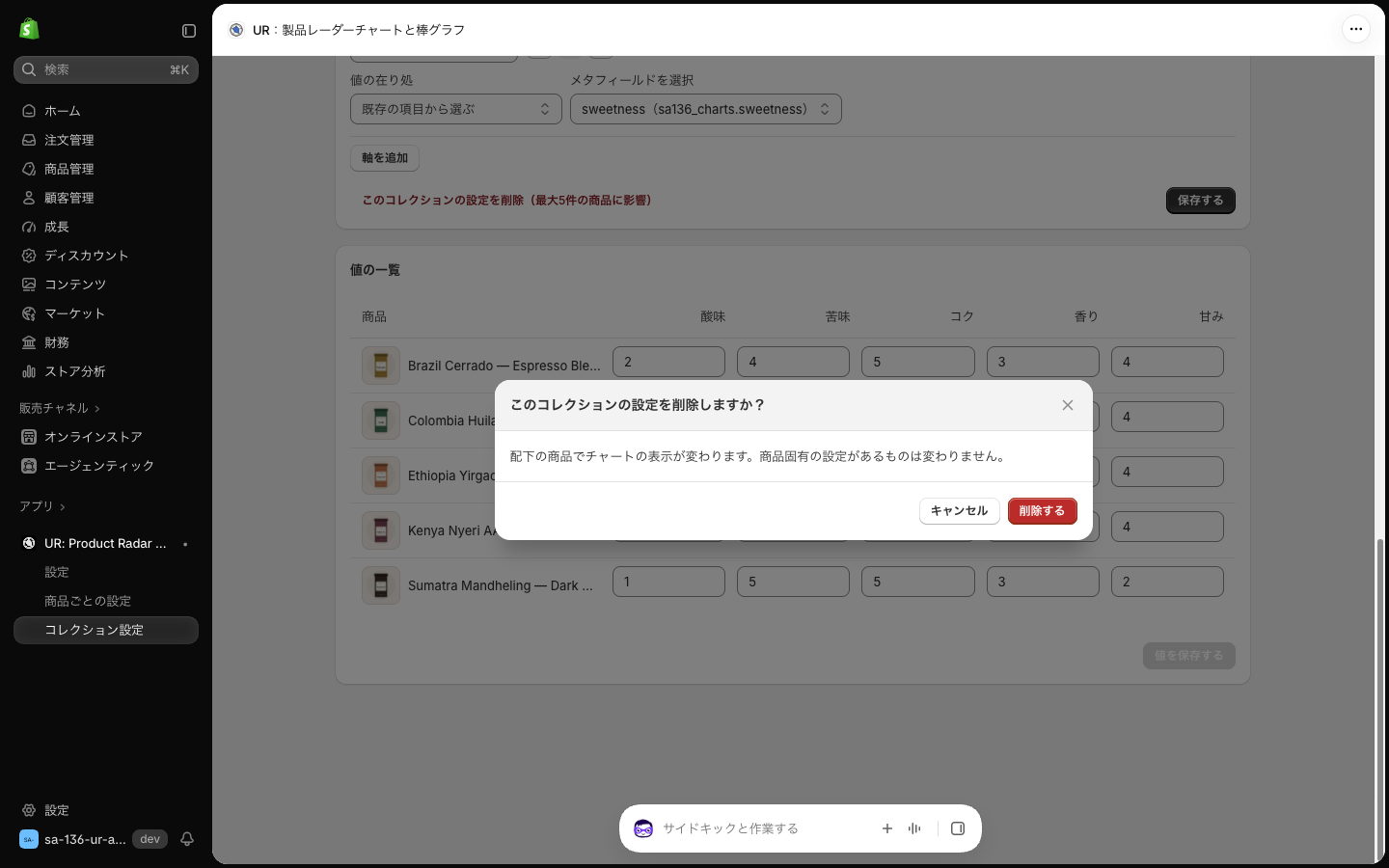Collapse the sidebar with the panel icon

click(x=189, y=31)
